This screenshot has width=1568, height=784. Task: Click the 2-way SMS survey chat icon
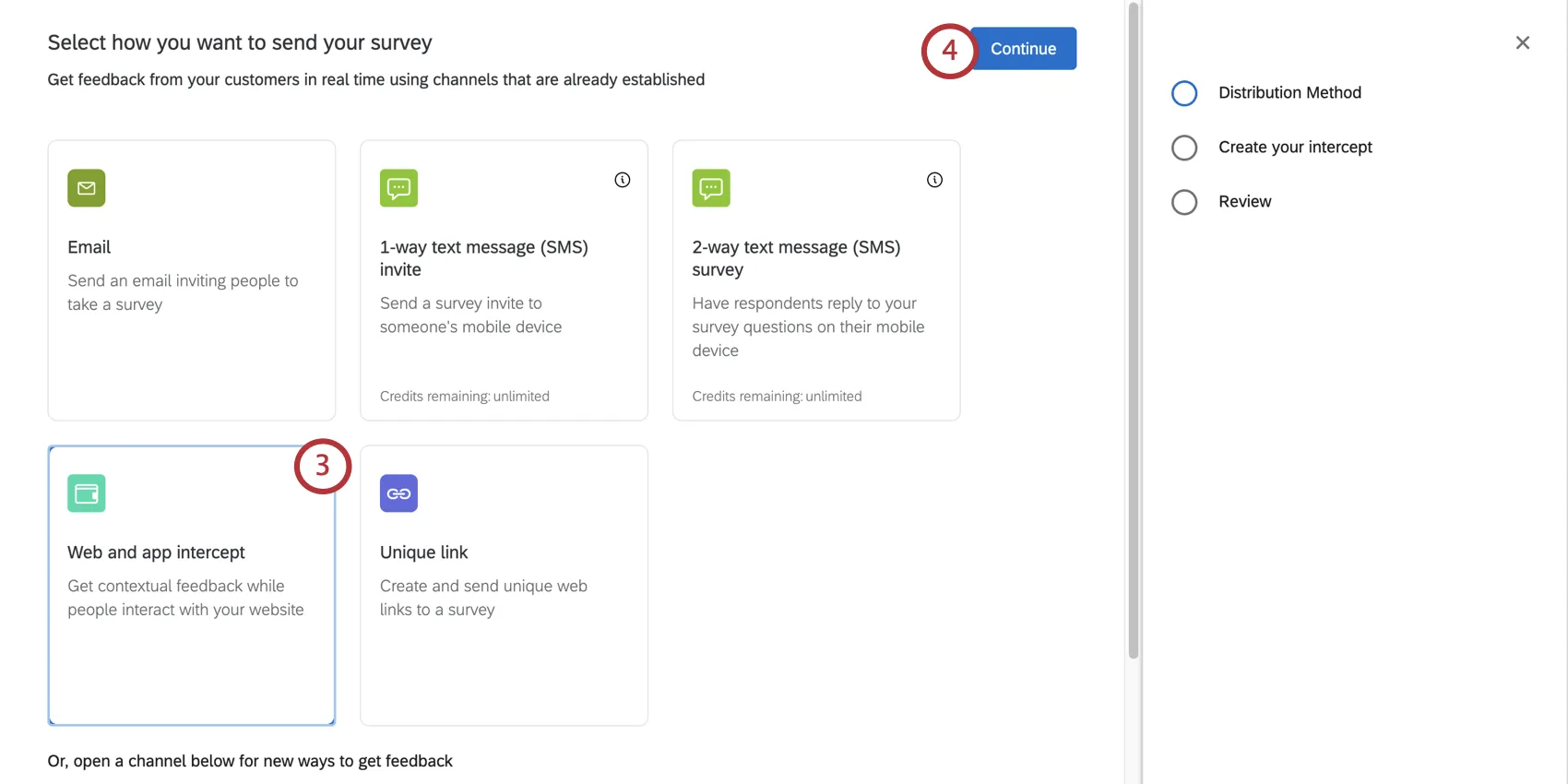click(711, 188)
